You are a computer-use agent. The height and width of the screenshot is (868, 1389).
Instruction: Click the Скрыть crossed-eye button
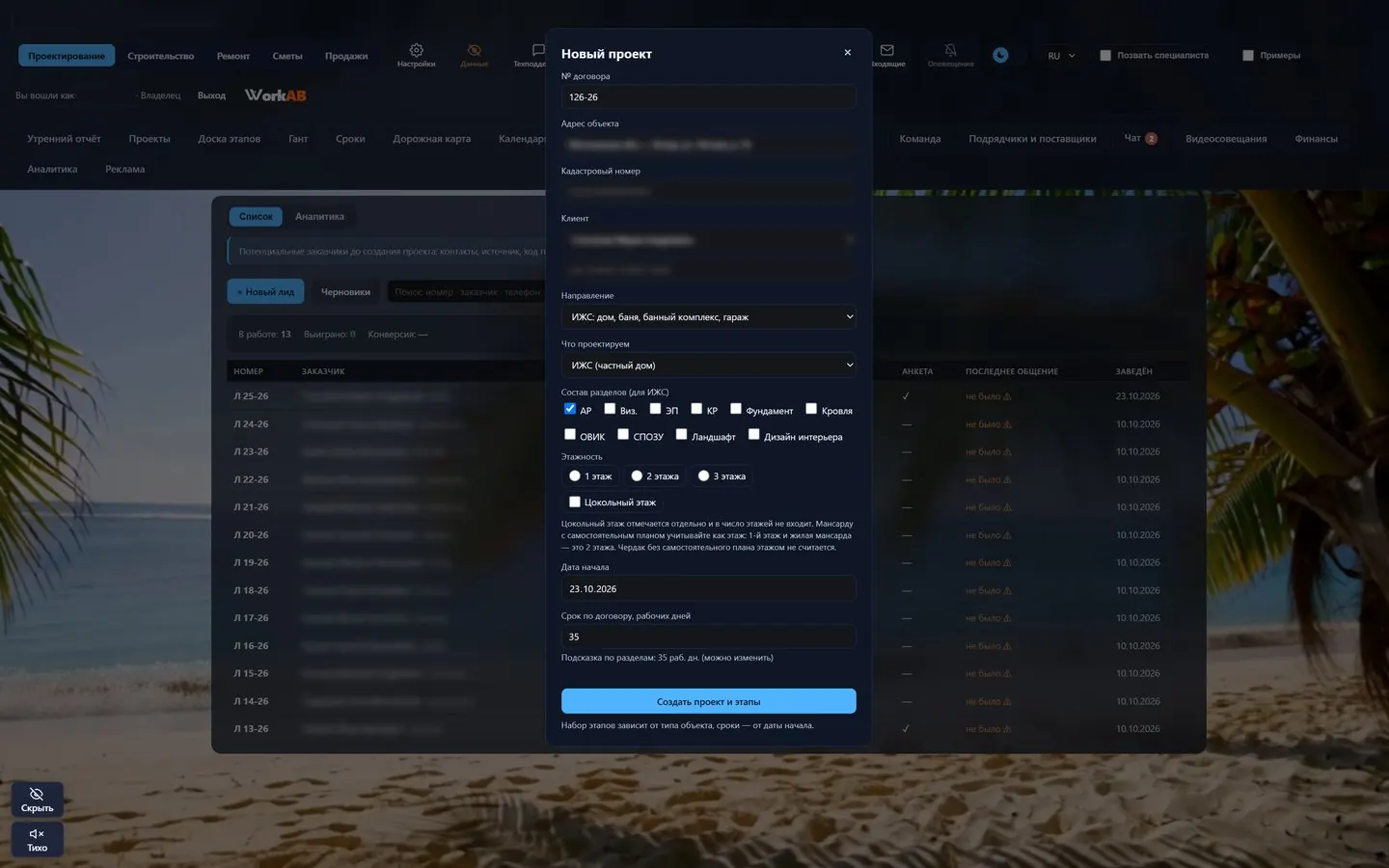[x=38, y=800]
